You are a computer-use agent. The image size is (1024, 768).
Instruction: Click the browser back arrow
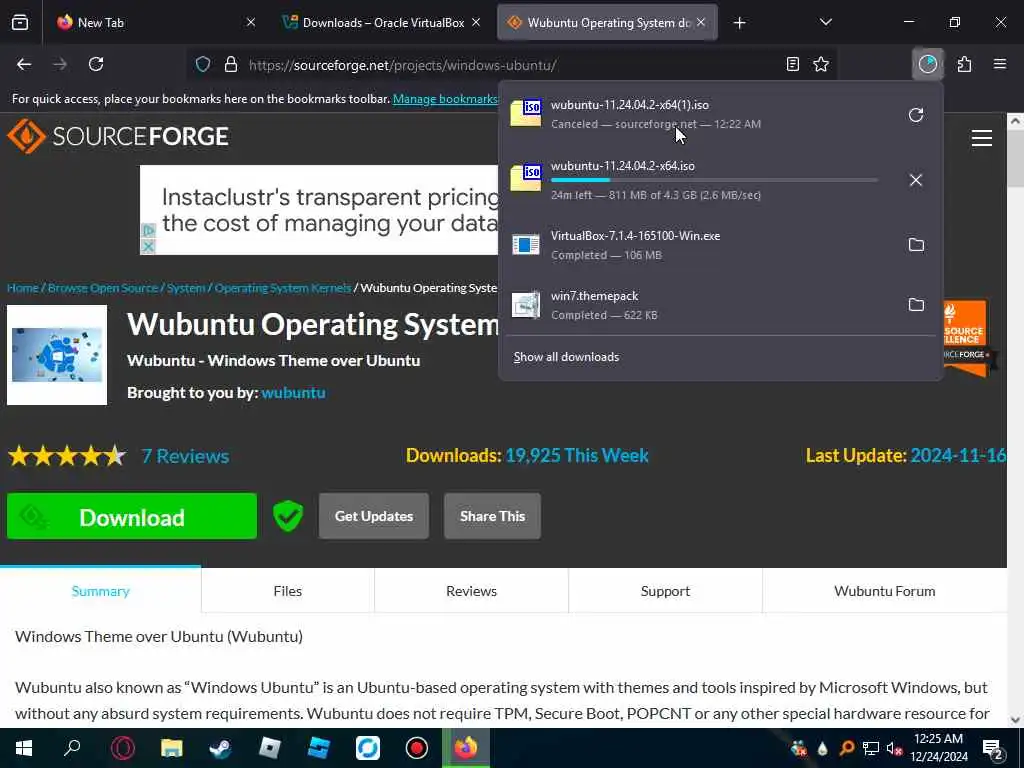tap(24, 64)
